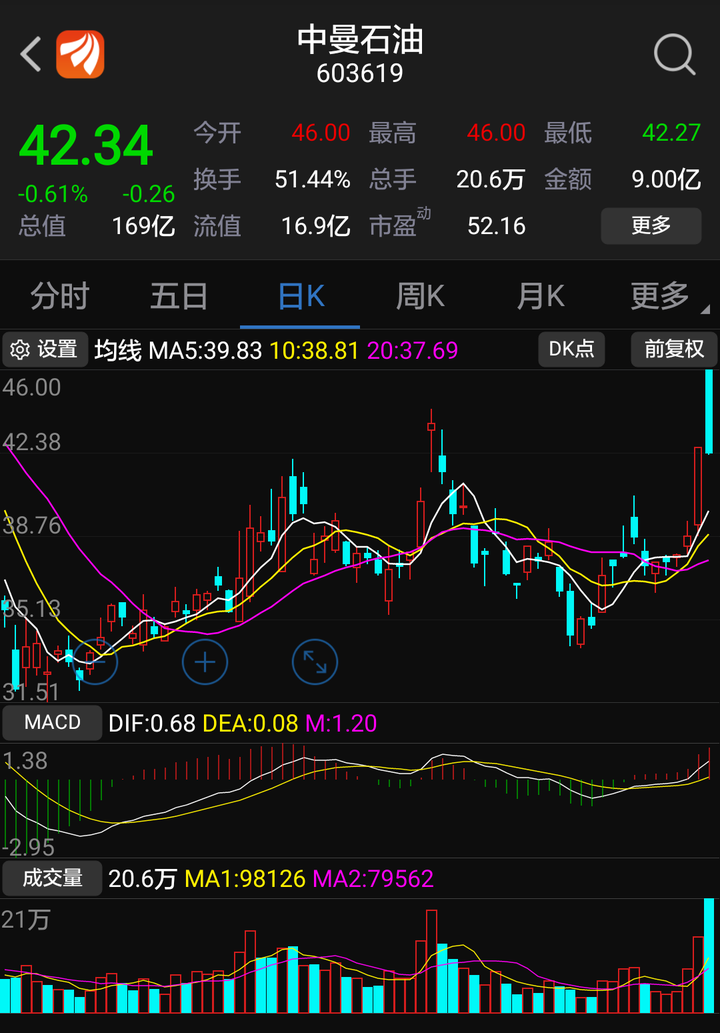Tap 市盈 value 52.16
Viewport: 720px width, 1033px height.
pos(496,226)
